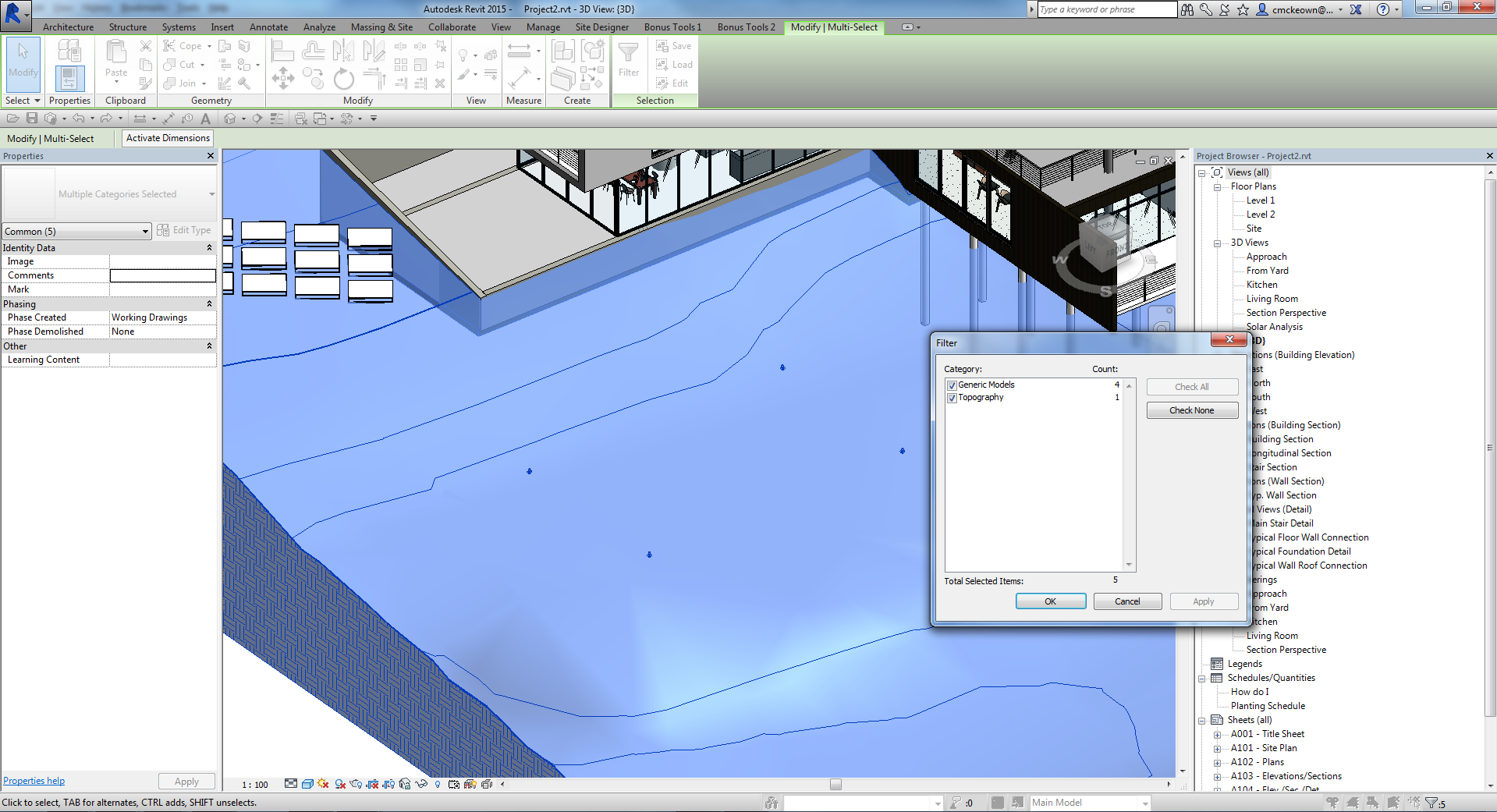Screen dimensions: 1497x812
Task: Collapse the Phasing properties section
Action: [209, 304]
